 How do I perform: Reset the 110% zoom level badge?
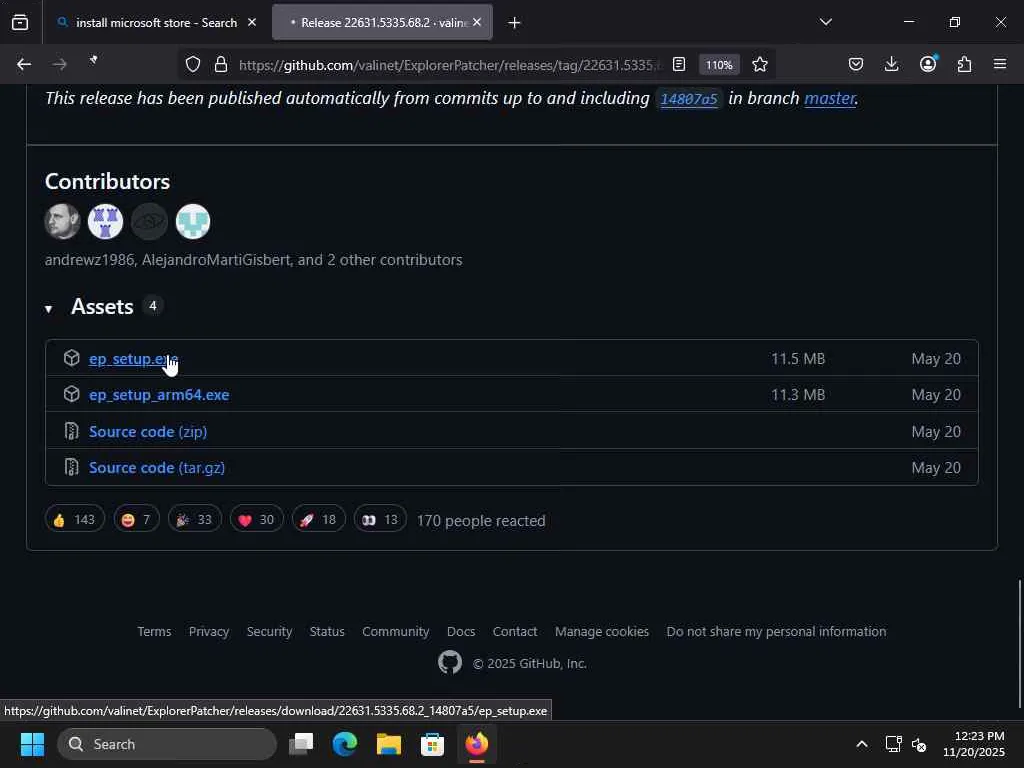719,65
